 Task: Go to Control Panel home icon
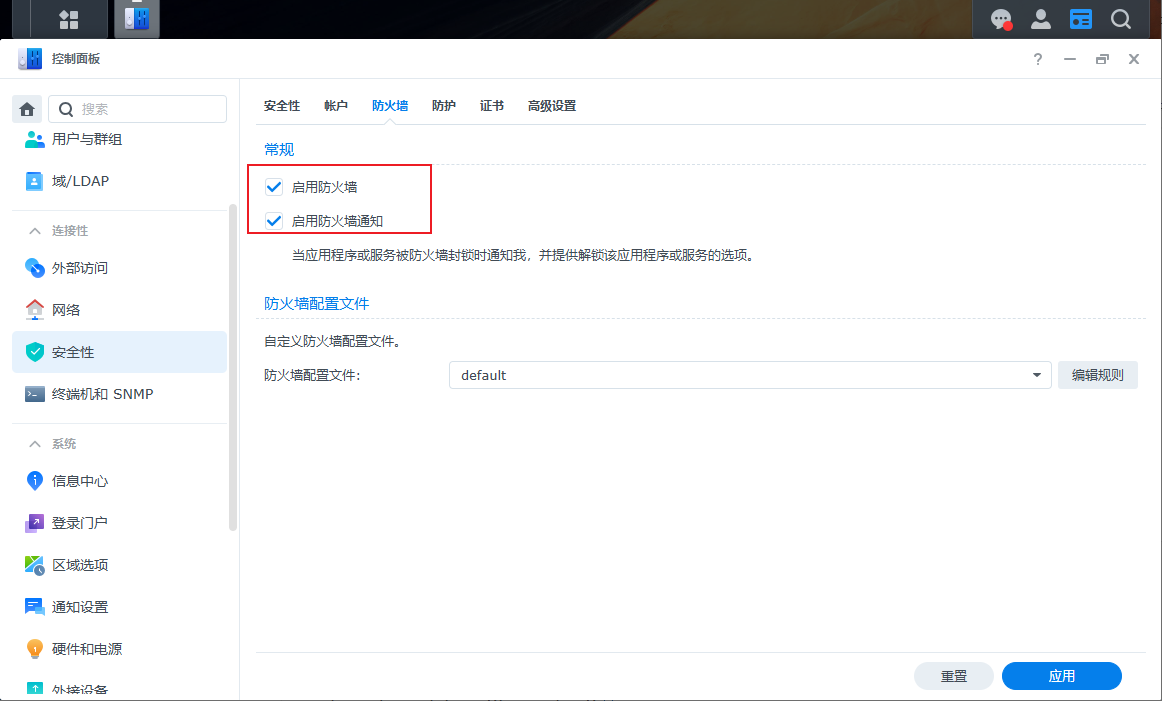pos(27,109)
